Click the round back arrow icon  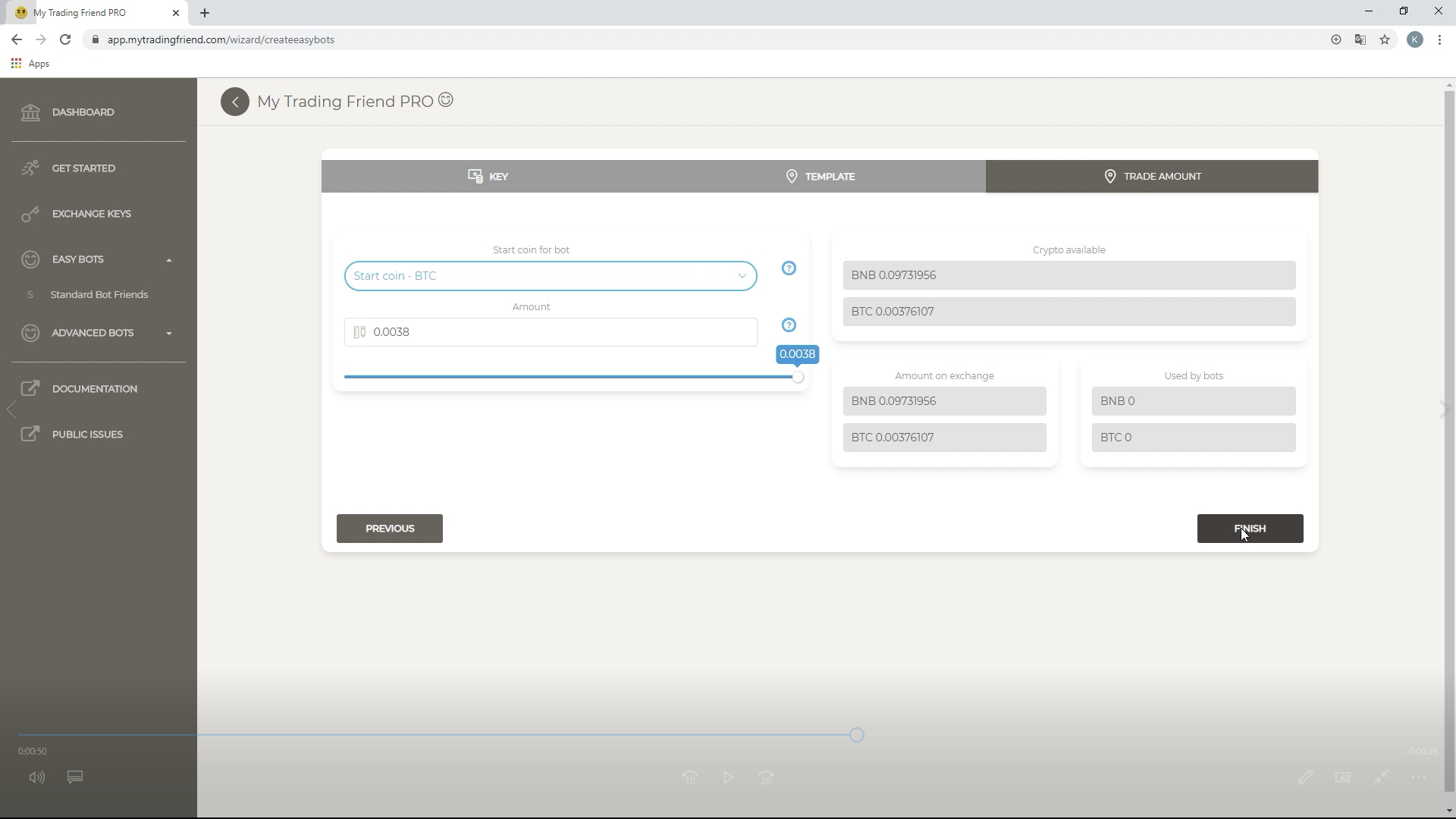click(235, 102)
